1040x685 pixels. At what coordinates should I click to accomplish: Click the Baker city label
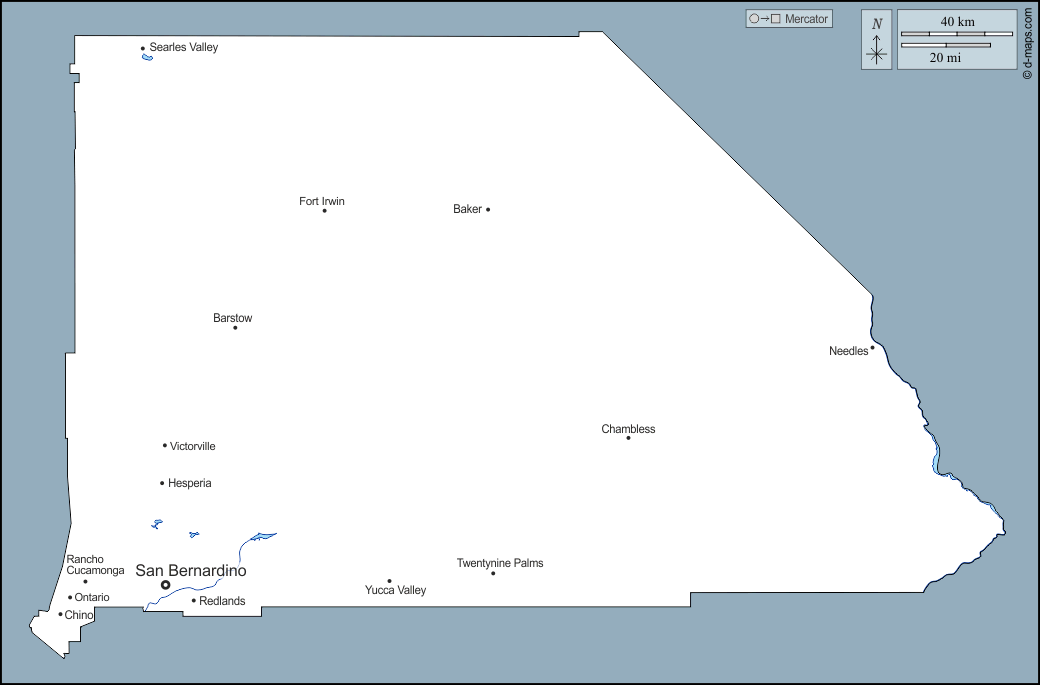[467, 209]
